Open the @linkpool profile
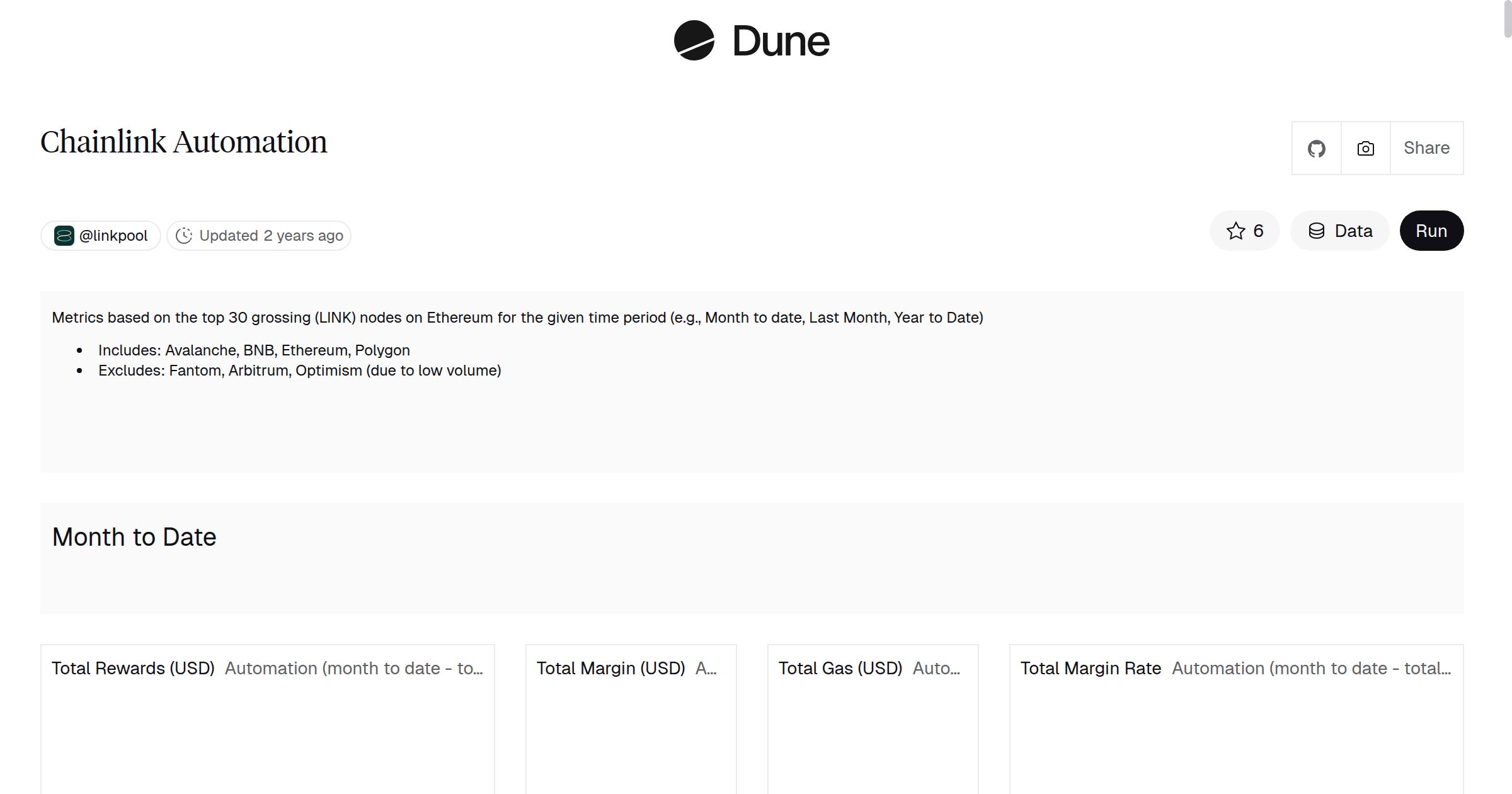1512x794 pixels. [101, 235]
